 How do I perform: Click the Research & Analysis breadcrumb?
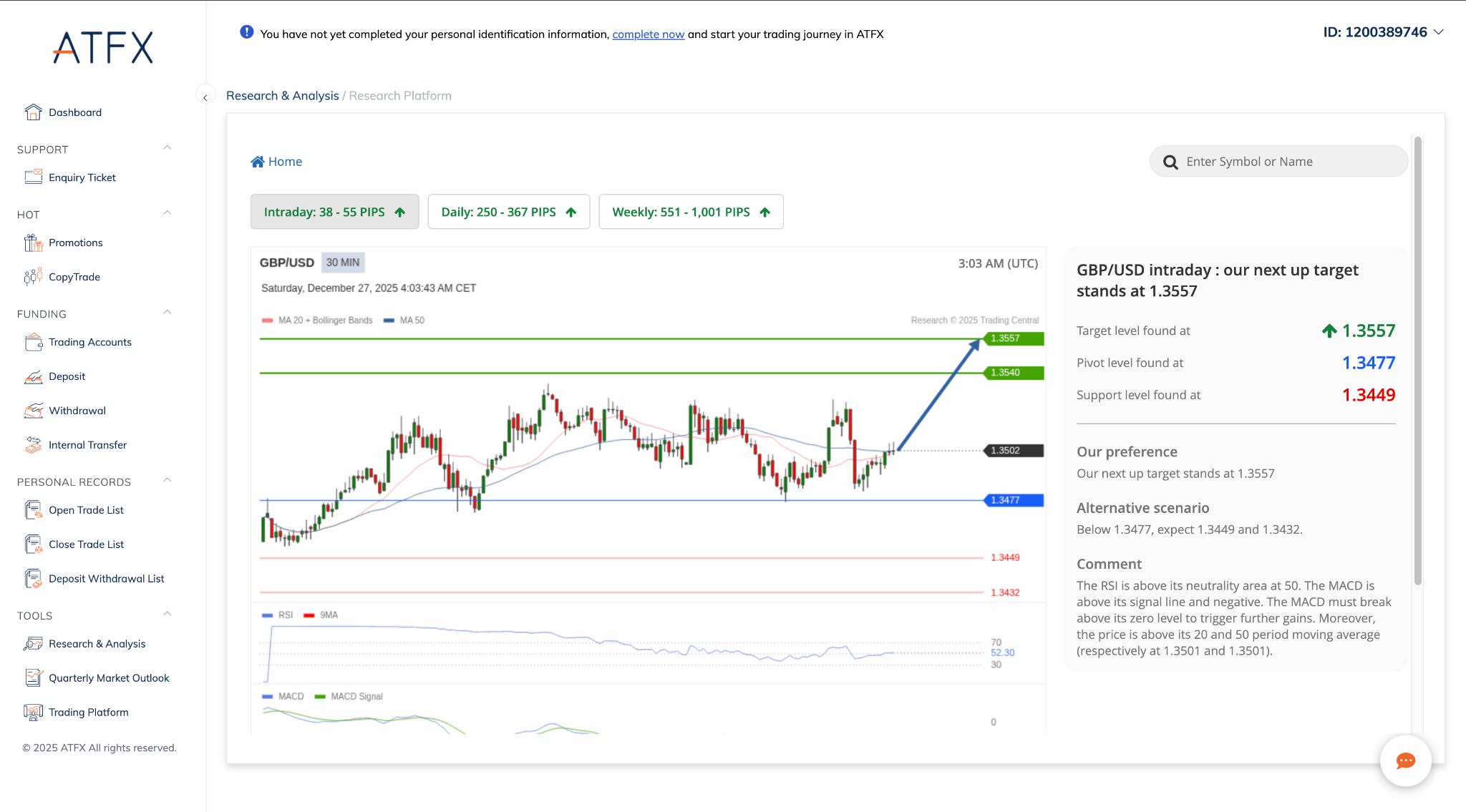(282, 96)
